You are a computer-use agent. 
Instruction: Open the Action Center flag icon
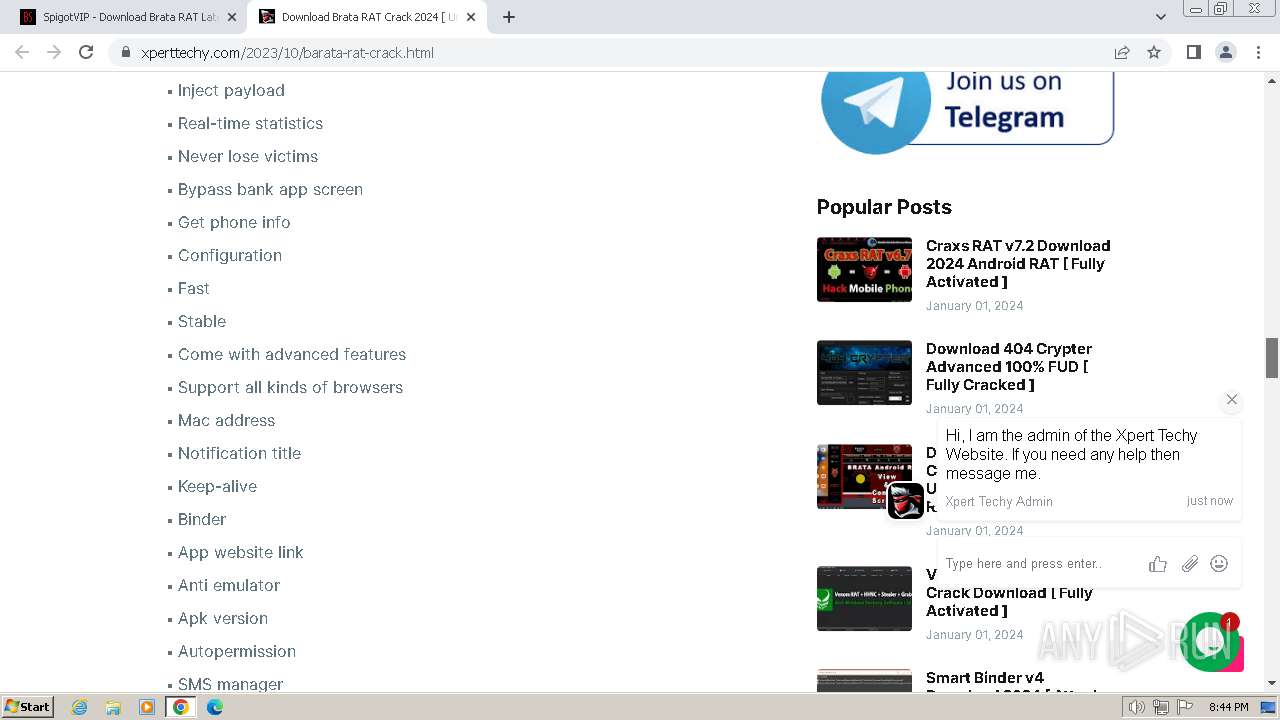coord(1185,707)
